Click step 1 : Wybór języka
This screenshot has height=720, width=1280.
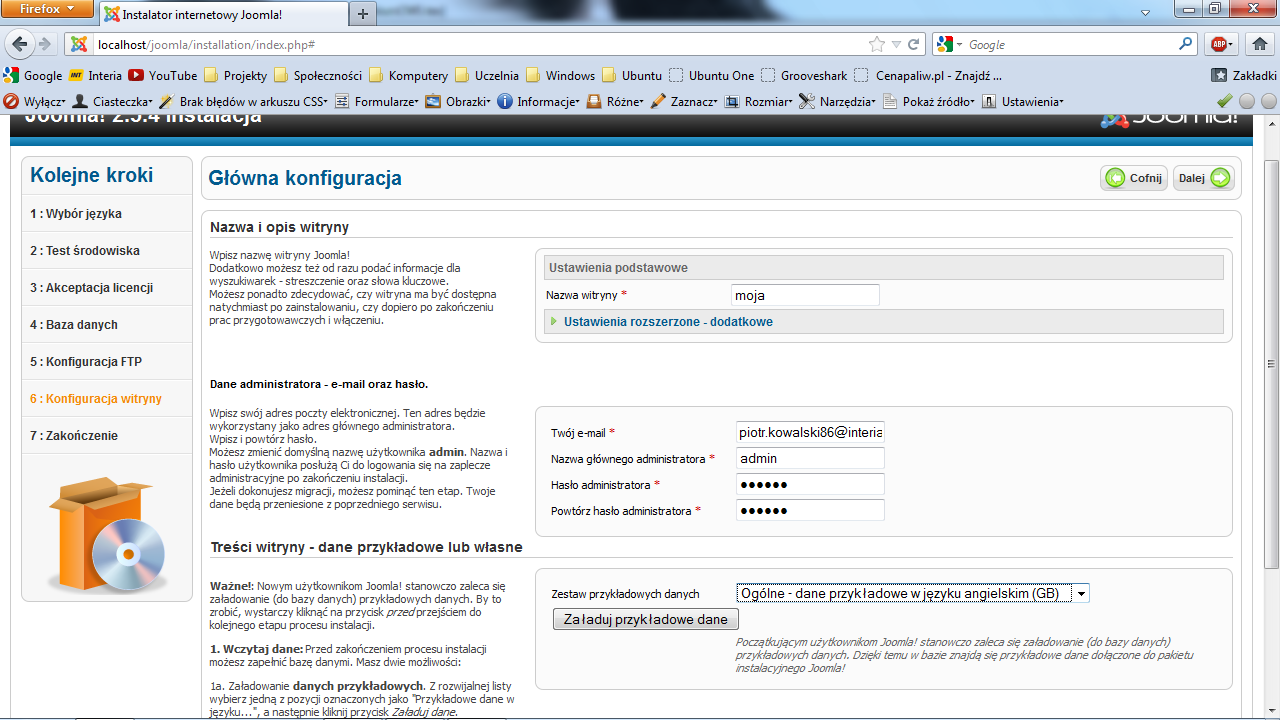[107, 214]
